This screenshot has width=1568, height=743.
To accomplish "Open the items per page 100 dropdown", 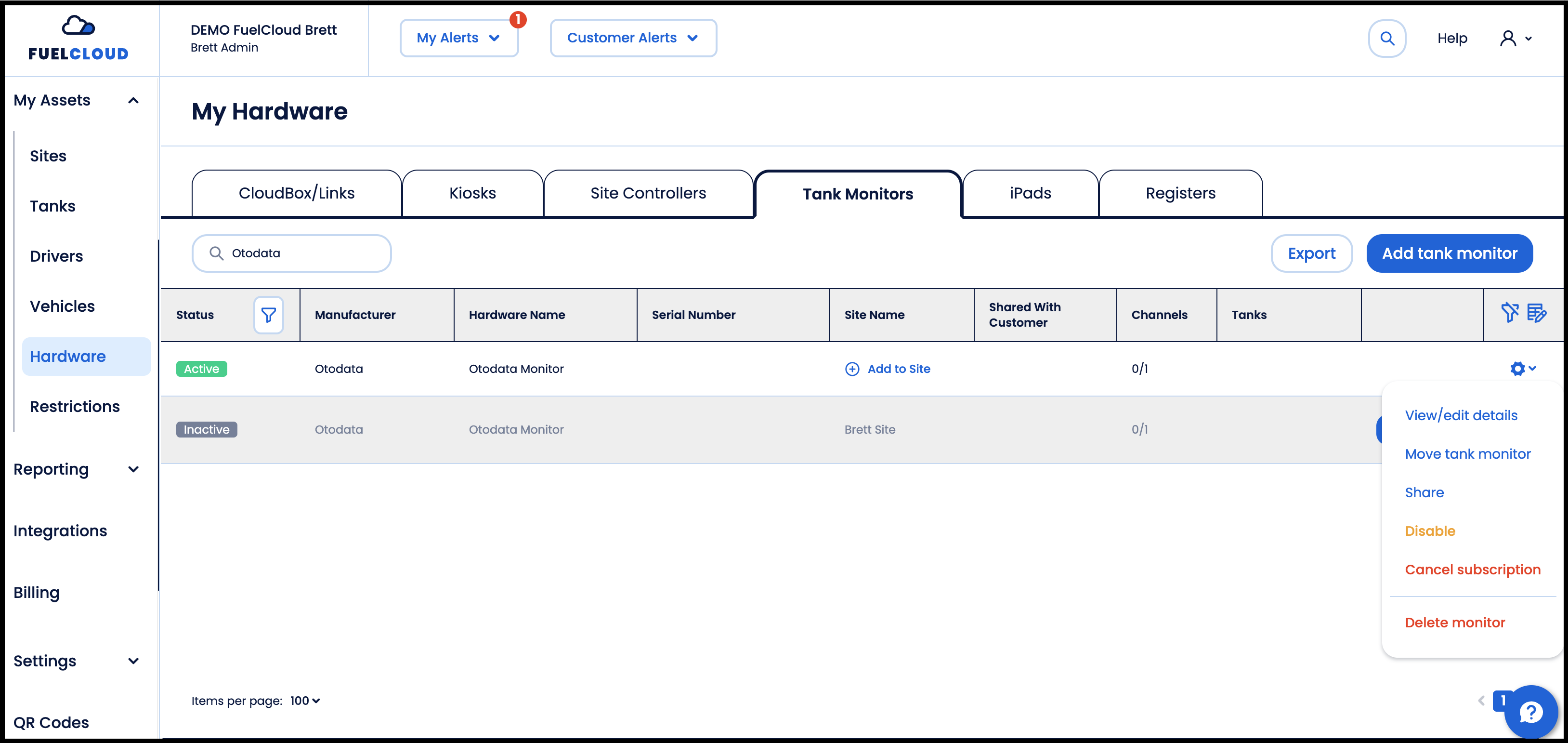I will [x=305, y=701].
